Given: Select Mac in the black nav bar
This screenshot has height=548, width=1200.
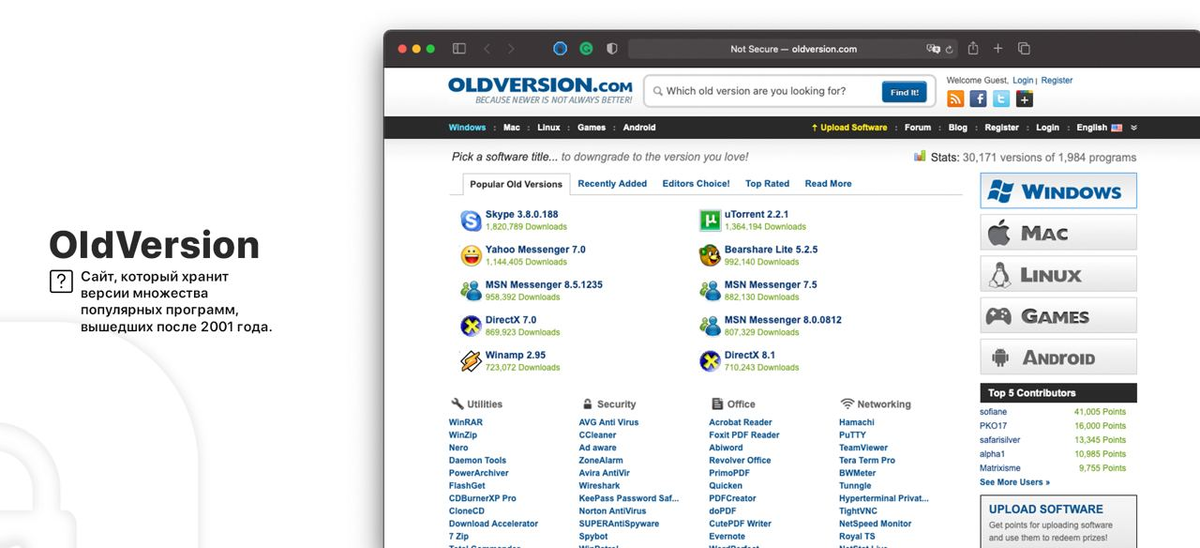Looking at the screenshot, I should click(512, 128).
